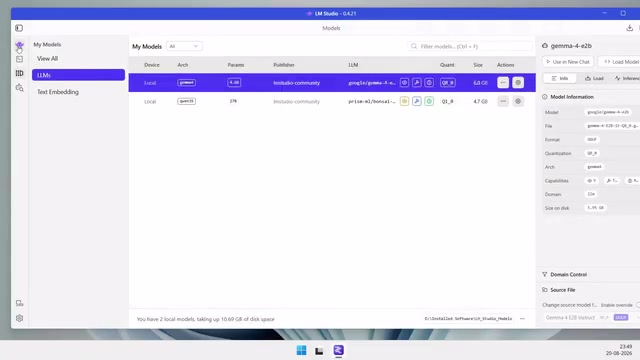This screenshot has width=640, height=360.
Task: Open the Discover model search icon in left rail
Action: click(x=19, y=88)
